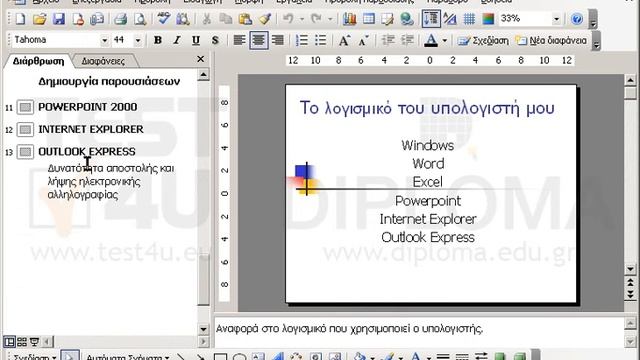Click the Νέα διαφάνεια button
Screen dimensions: 640x360
pos(551,40)
